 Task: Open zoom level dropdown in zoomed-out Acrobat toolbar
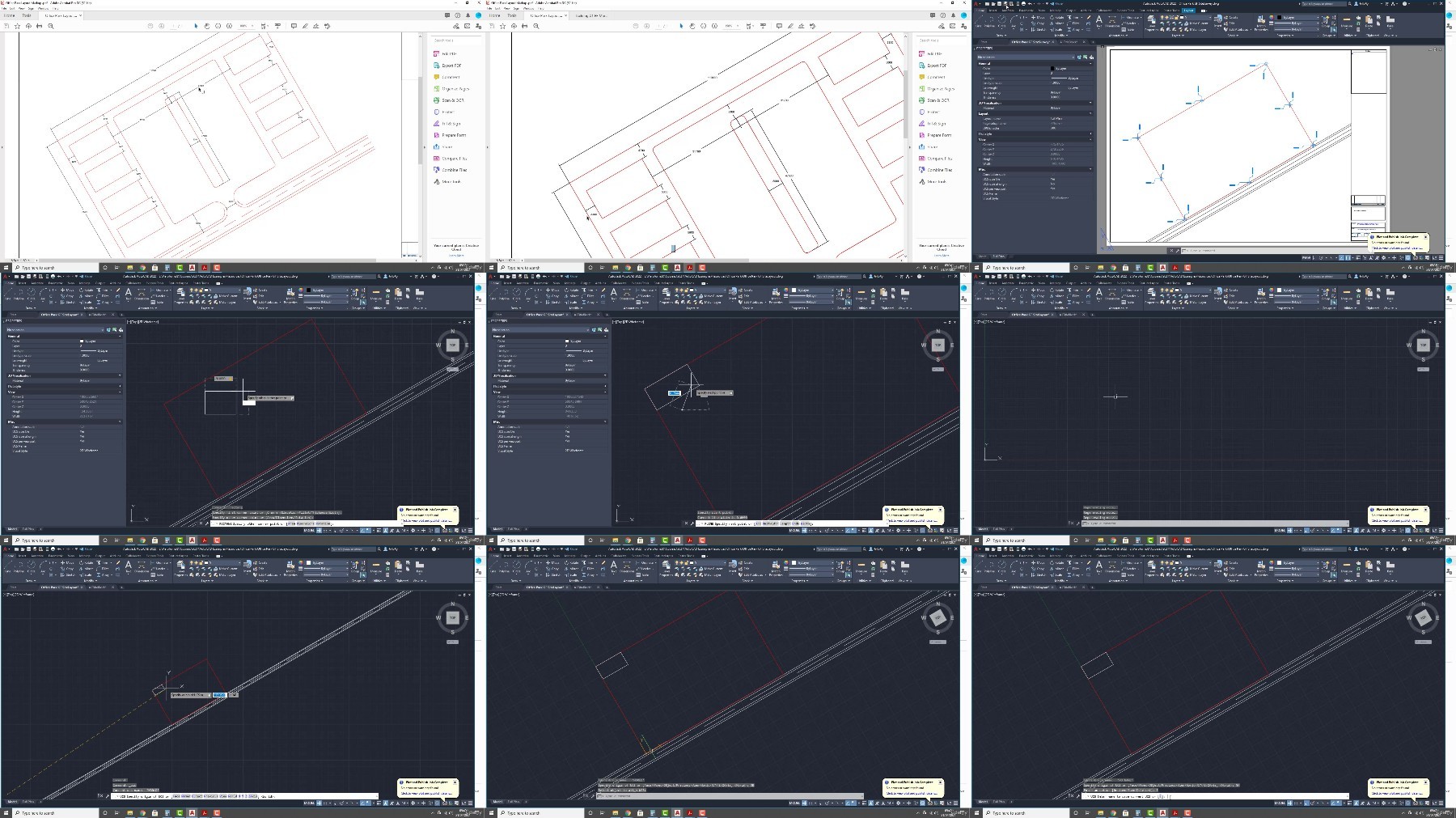tap(244, 26)
